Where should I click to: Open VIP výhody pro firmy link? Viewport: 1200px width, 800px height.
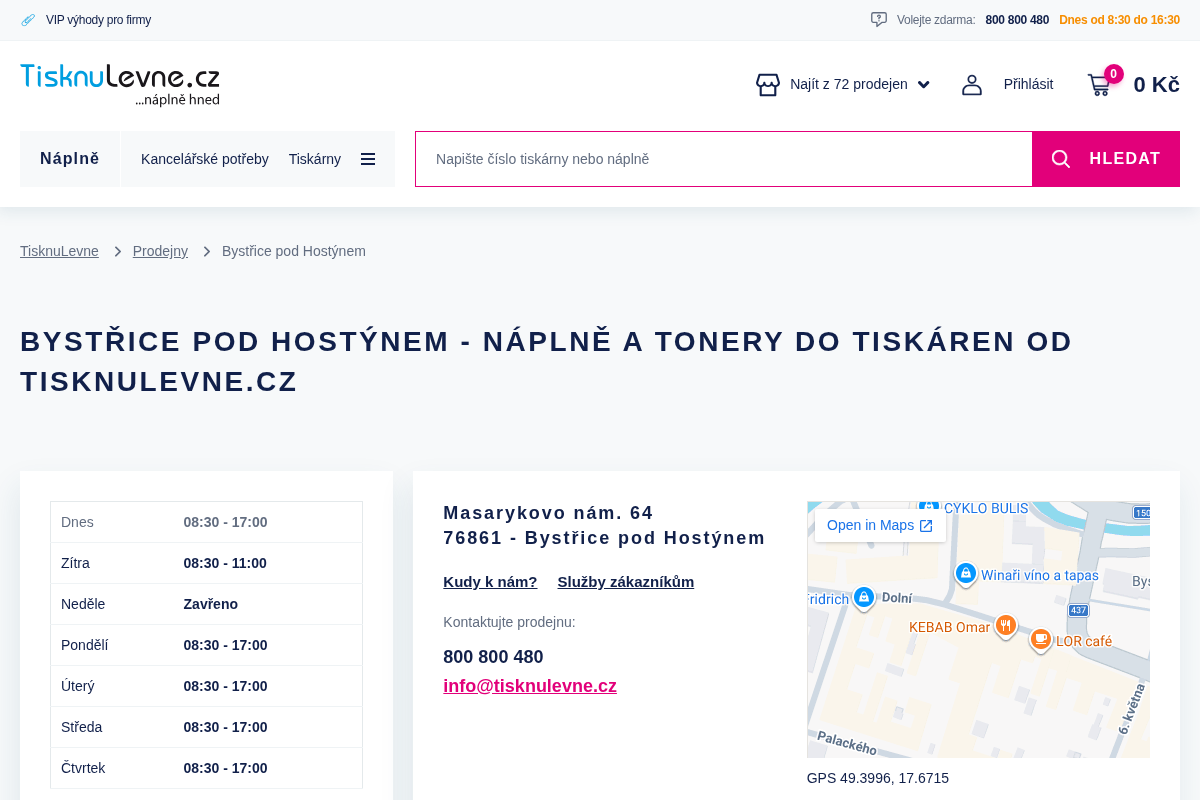tap(98, 20)
